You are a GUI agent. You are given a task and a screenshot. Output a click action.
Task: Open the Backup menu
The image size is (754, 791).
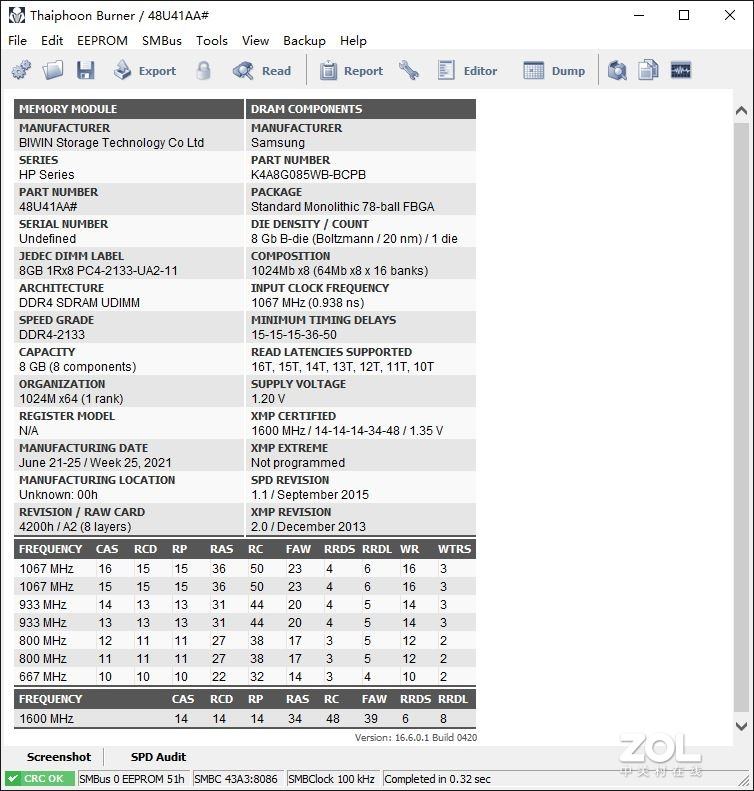304,41
